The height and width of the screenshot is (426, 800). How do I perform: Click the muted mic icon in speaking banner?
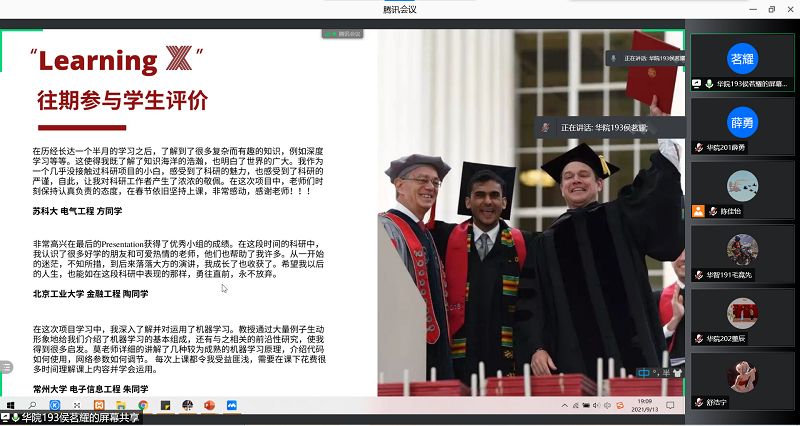pos(546,128)
